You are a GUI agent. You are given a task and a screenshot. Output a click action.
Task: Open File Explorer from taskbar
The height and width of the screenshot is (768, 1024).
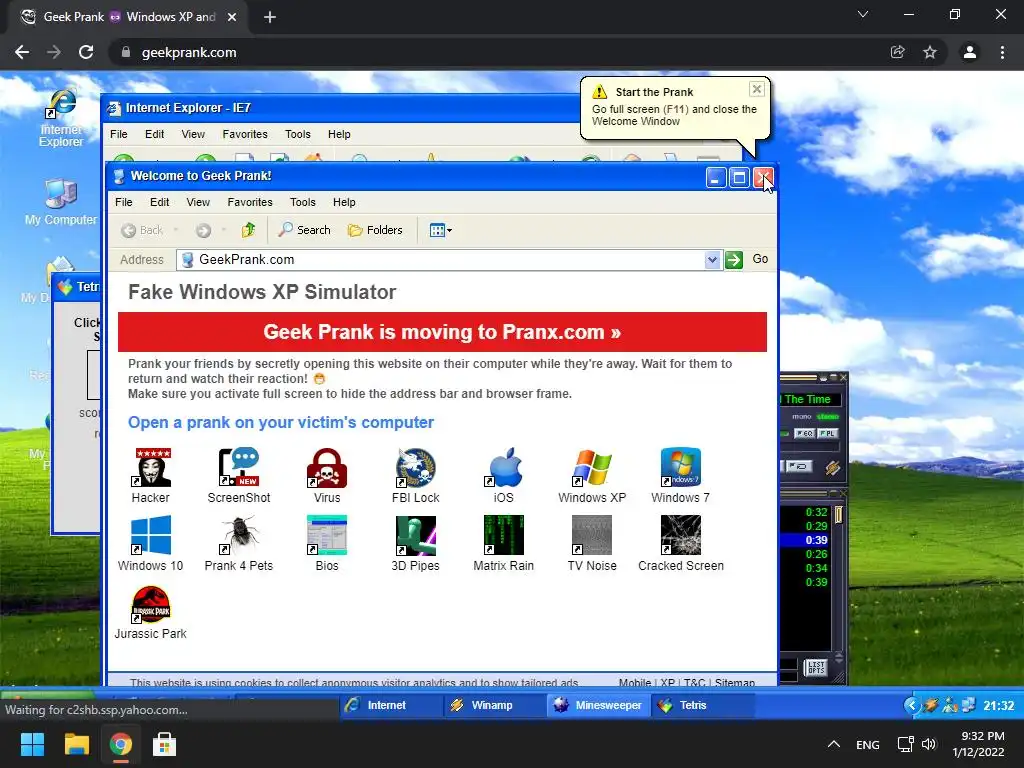76,744
